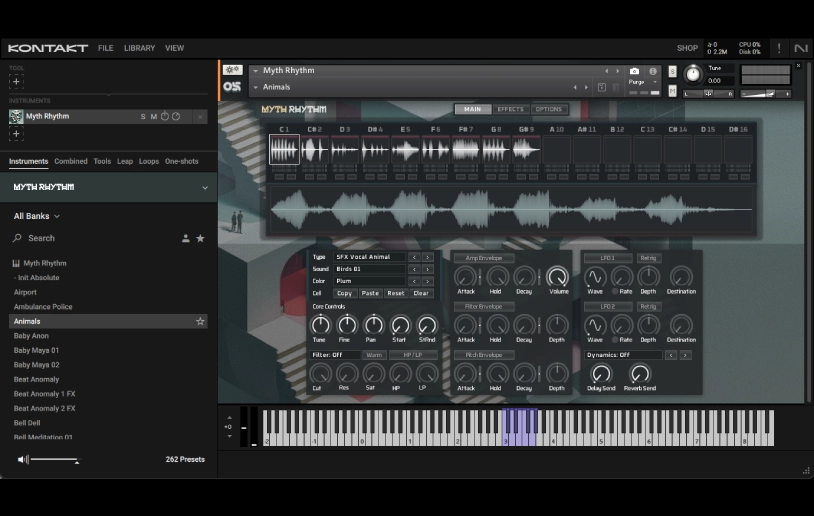Toggle the Warm filter button
This screenshot has height=516, width=814.
374,355
